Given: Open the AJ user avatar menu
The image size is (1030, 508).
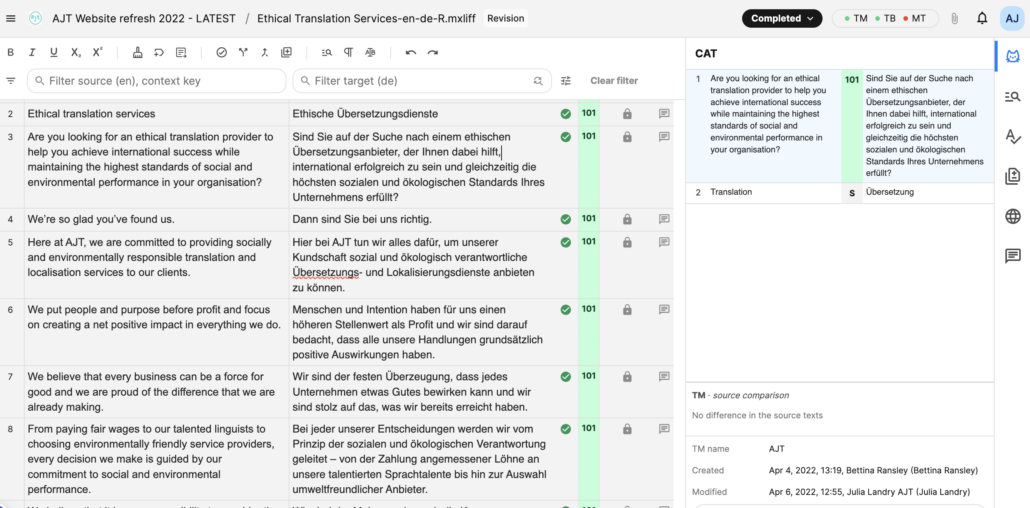Looking at the screenshot, I should [1010, 18].
